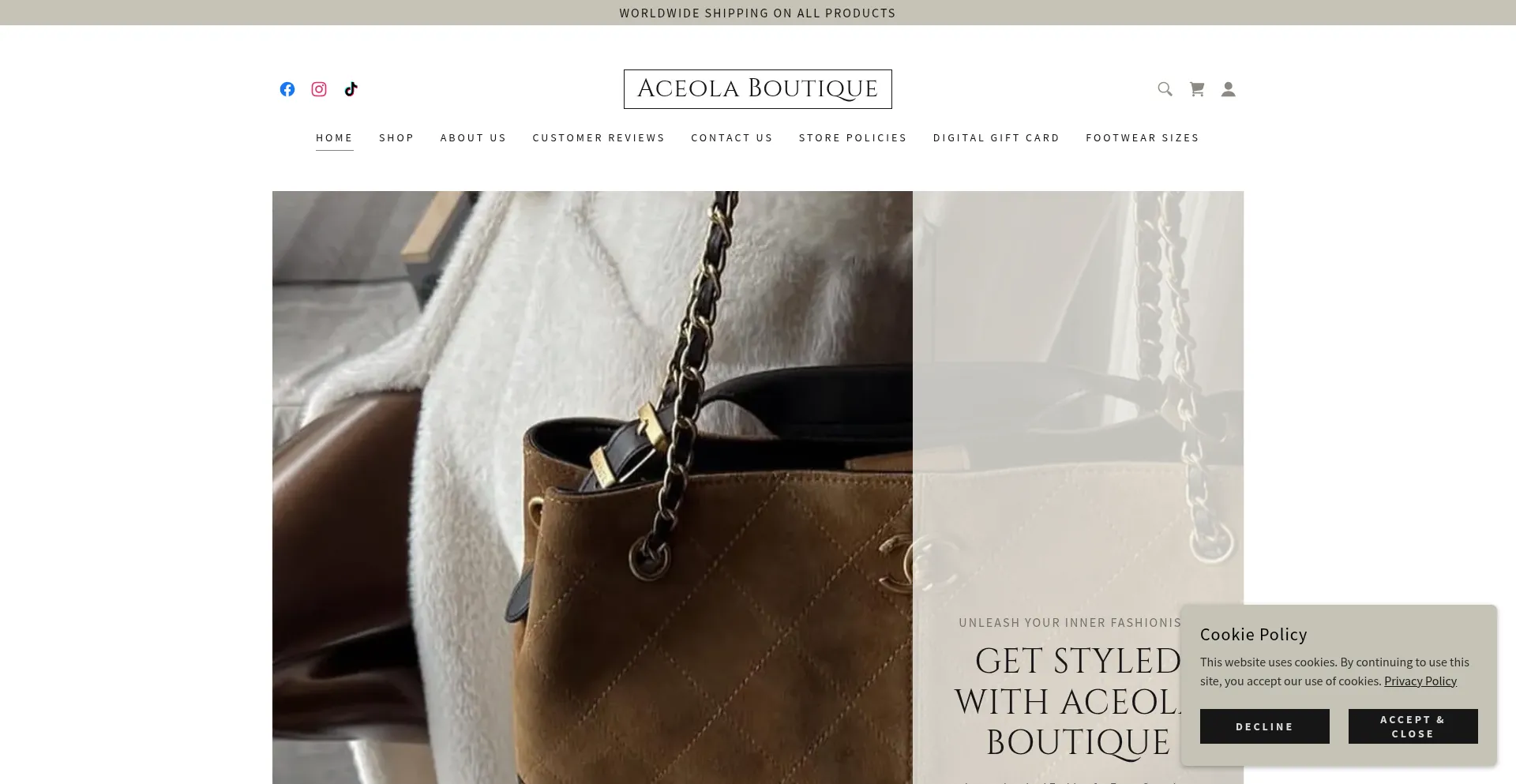This screenshot has height=784, width=1516.
Task: Open the Privacy Policy link
Action: coord(1420,681)
